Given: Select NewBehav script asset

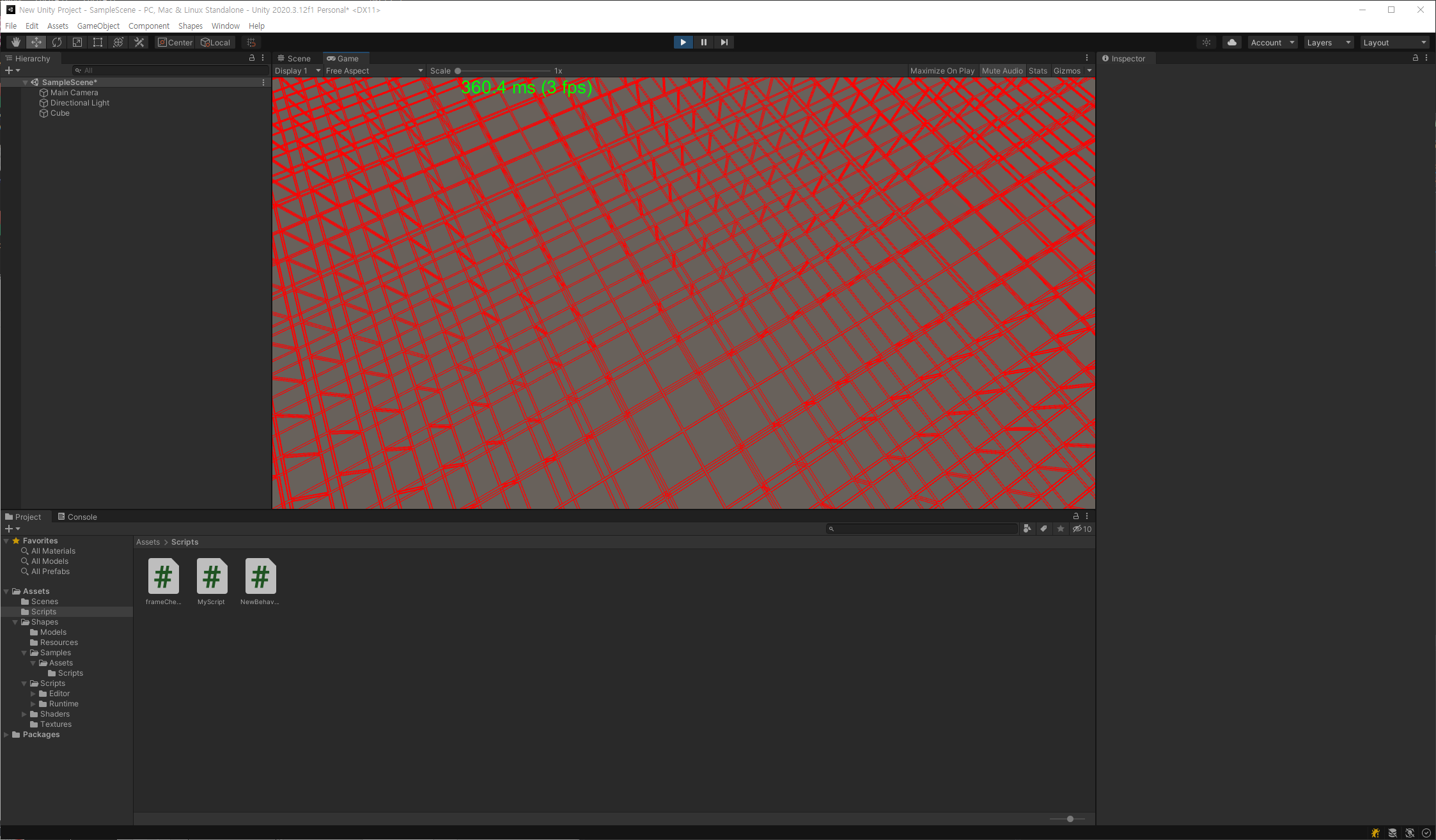Looking at the screenshot, I should (260, 581).
